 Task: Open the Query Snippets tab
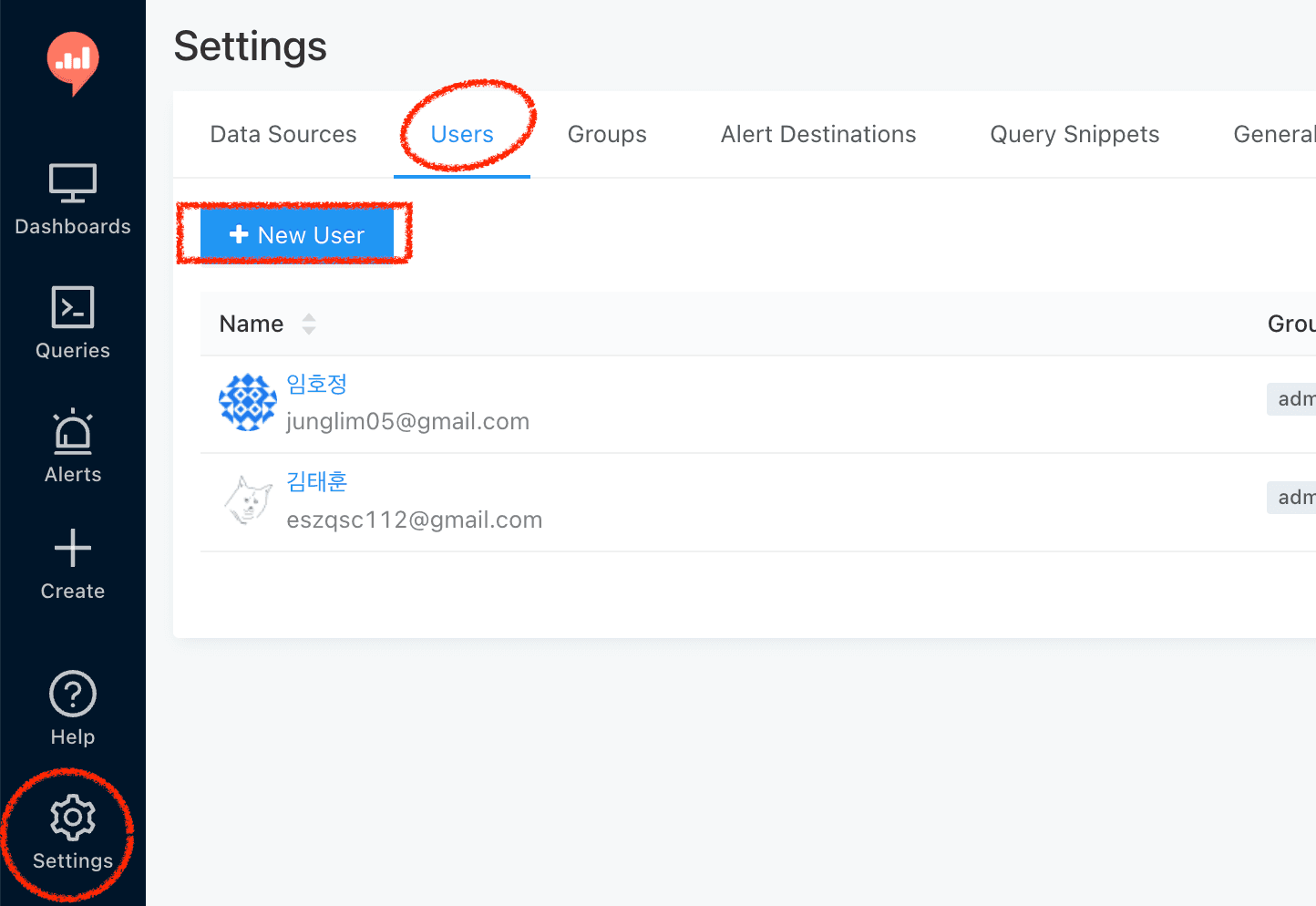pos(1074,134)
